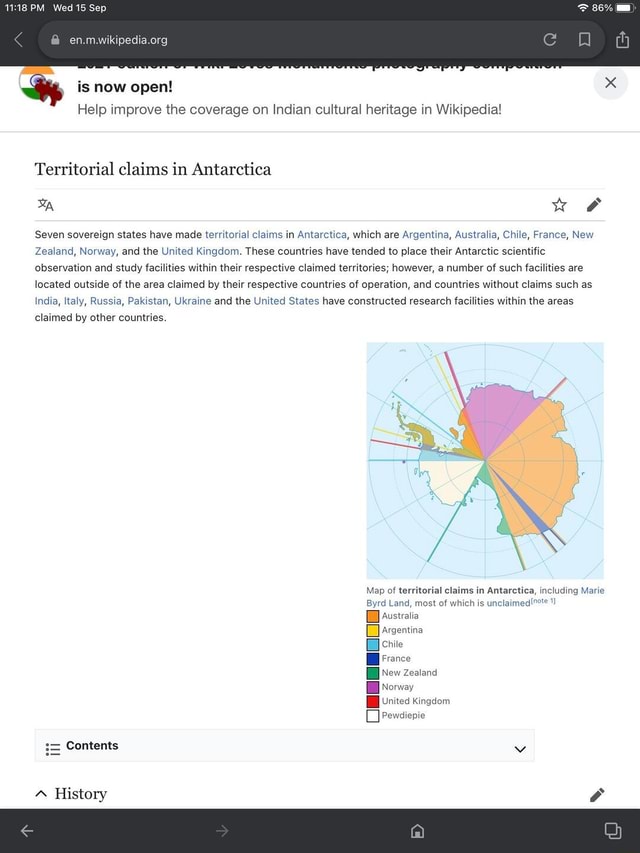The height and width of the screenshot is (853, 640).
Task: Add article to watchlist star icon
Action: tap(559, 206)
